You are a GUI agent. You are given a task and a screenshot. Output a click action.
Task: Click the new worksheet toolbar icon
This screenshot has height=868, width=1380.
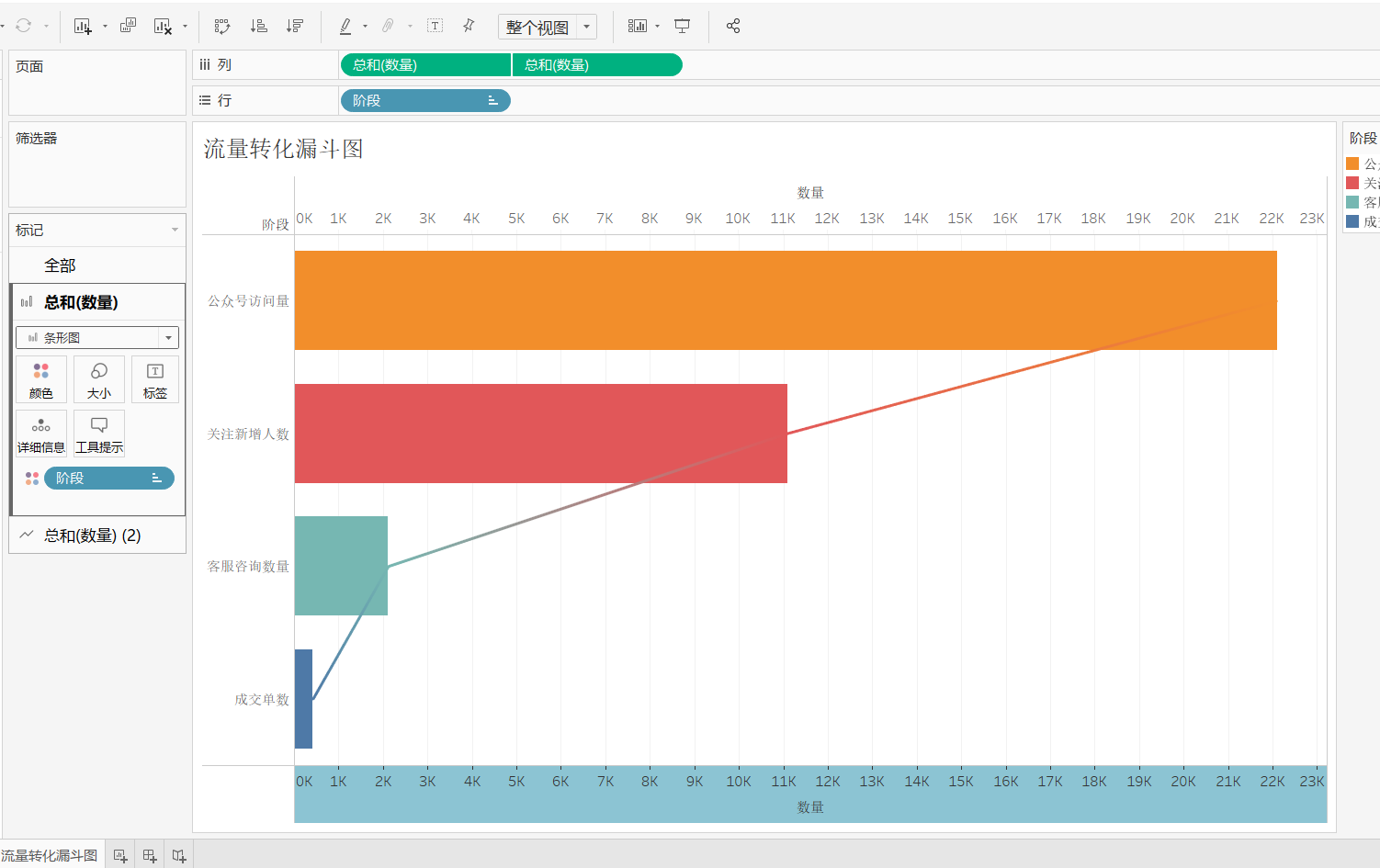click(83, 26)
